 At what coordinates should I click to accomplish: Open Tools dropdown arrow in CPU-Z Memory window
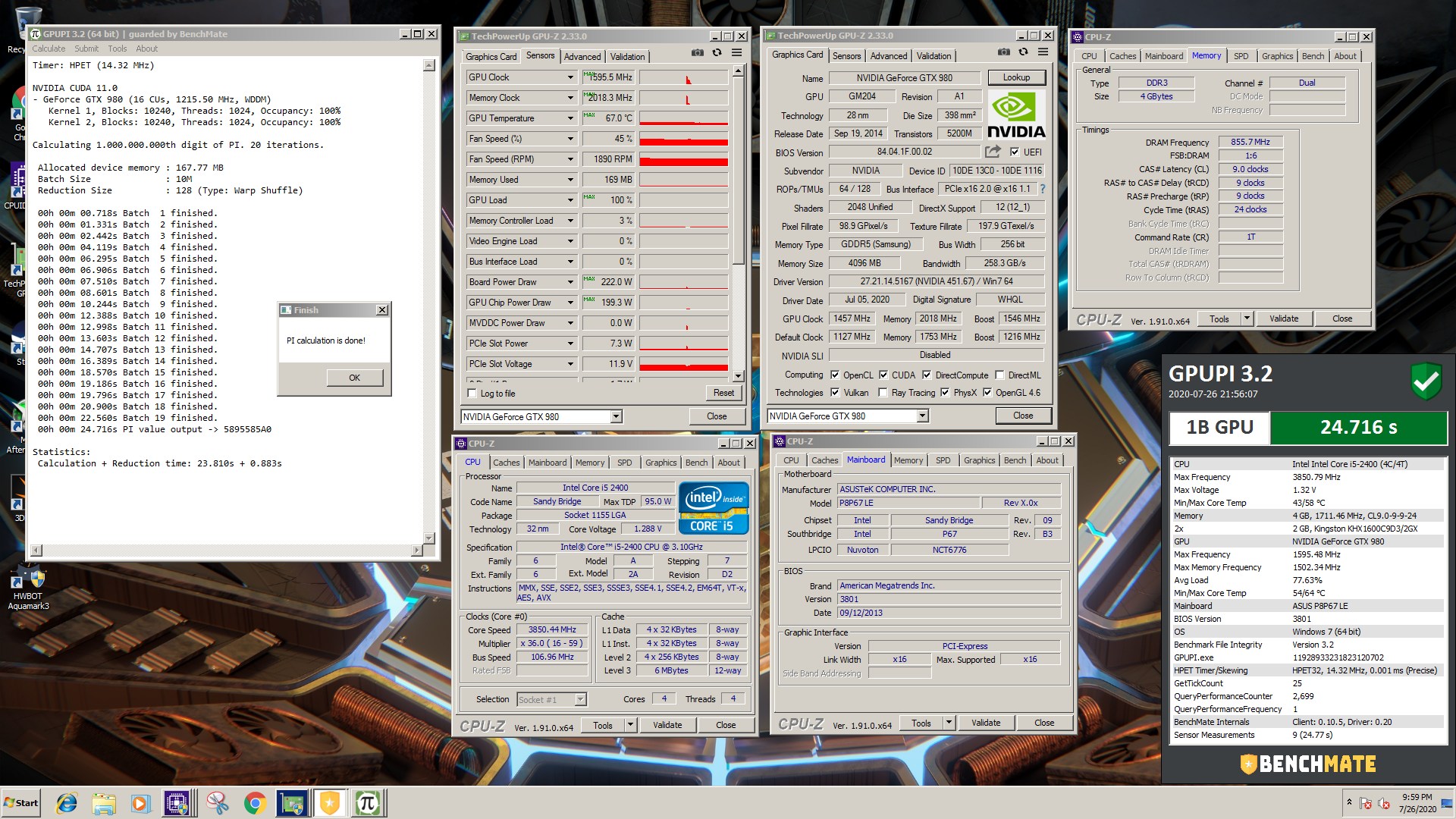(1247, 318)
